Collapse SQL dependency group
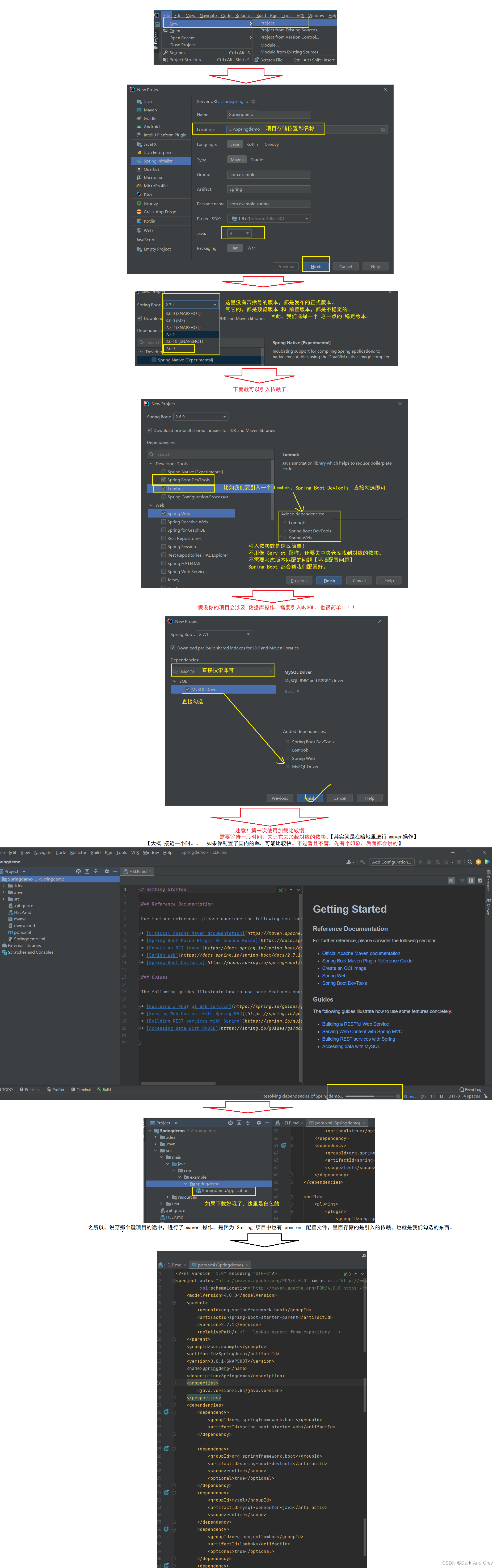497x1568 pixels. click(175, 681)
